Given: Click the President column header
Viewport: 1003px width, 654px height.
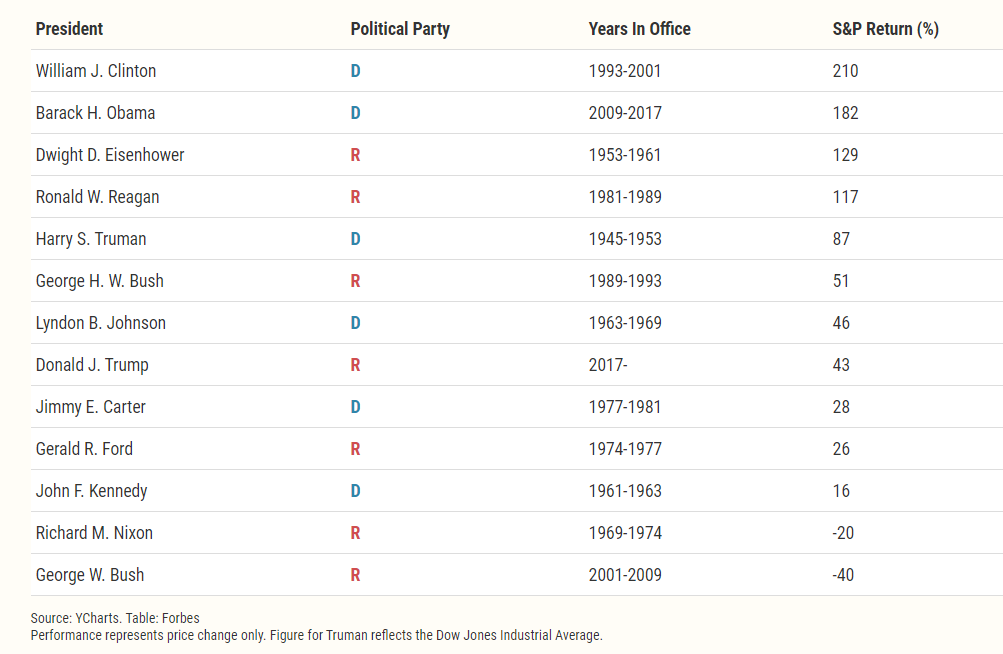Looking at the screenshot, I should click(69, 29).
